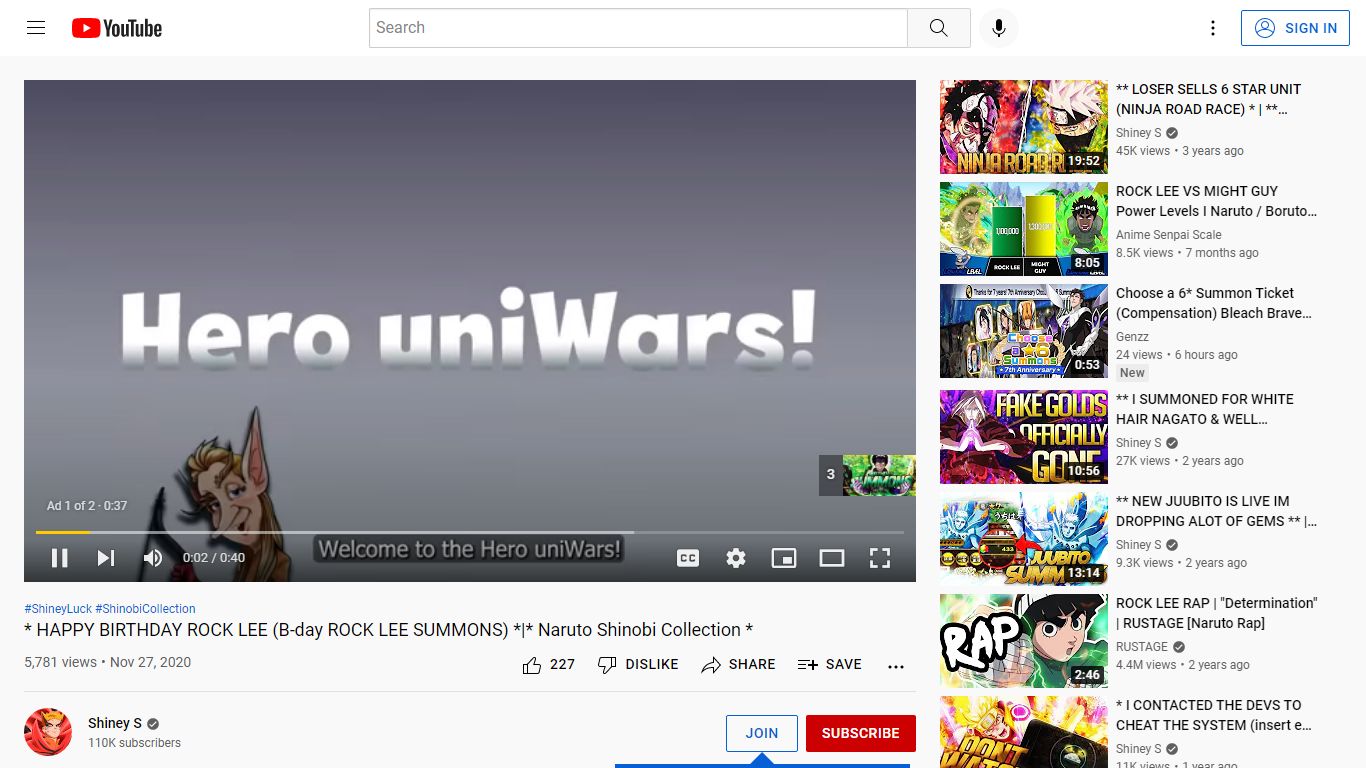Pause the video
The image size is (1366, 768).
[x=60, y=558]
